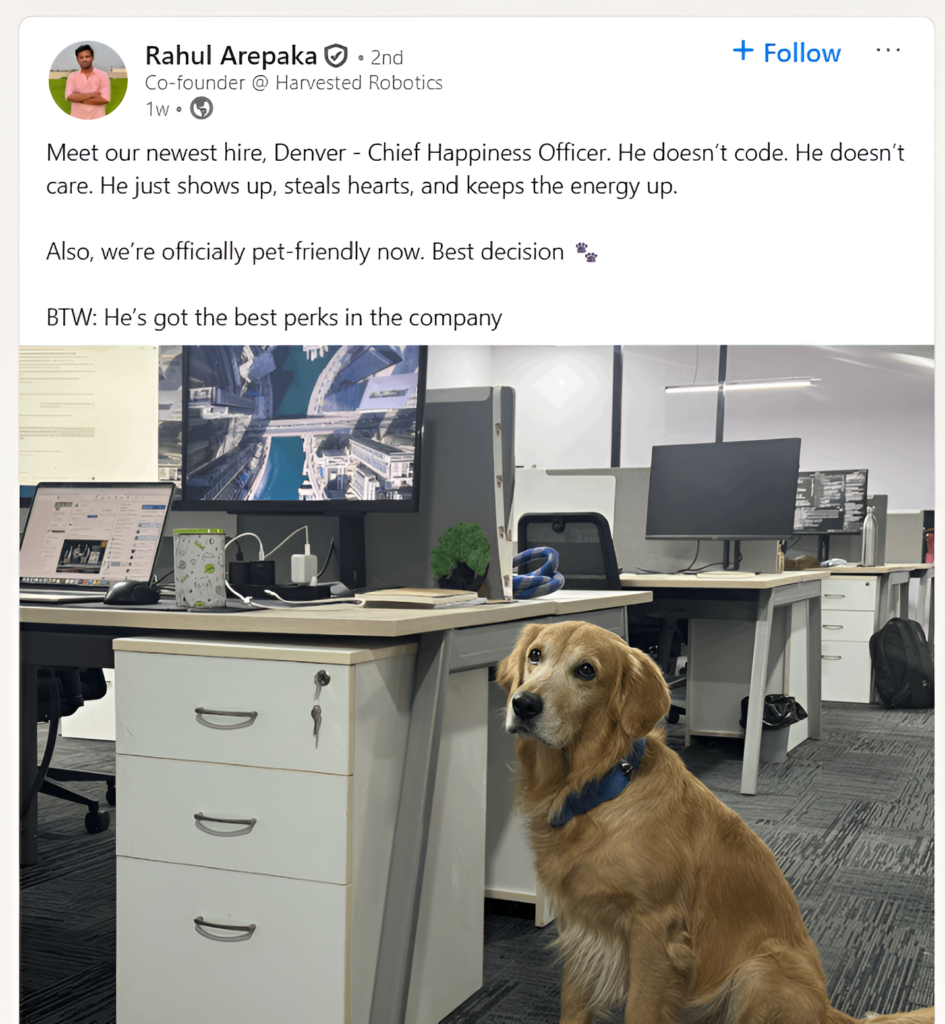The height and width of the screenshot is (1024, 945).
Task: Click the 2nd degree connection label
Action: (387, 57)
